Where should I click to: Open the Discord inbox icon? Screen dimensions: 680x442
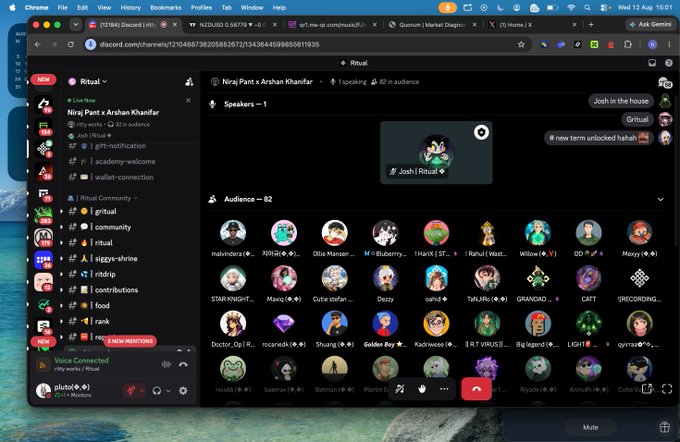coord(652,63)
